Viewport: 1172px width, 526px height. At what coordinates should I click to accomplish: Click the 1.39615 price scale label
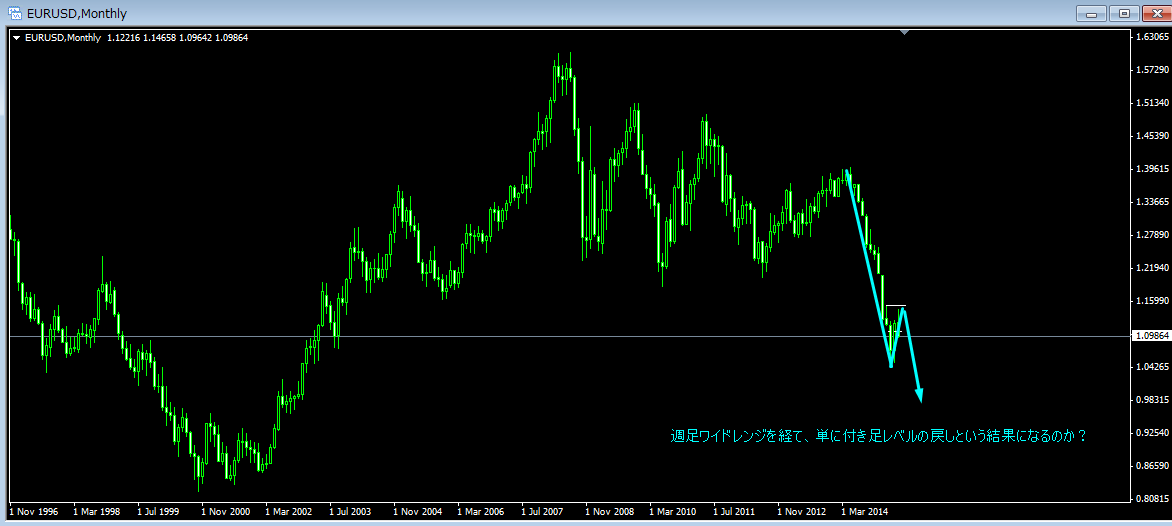(1152, 169)
